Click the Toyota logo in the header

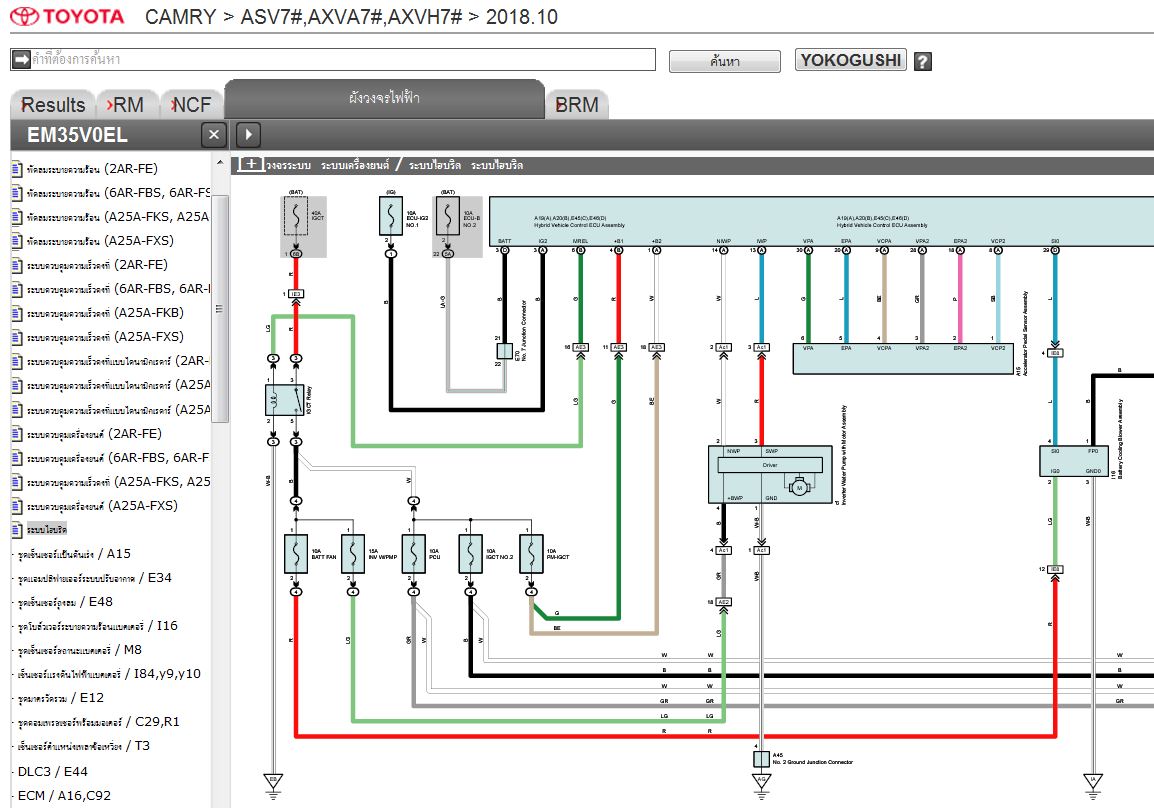click(x=68, y=17)
